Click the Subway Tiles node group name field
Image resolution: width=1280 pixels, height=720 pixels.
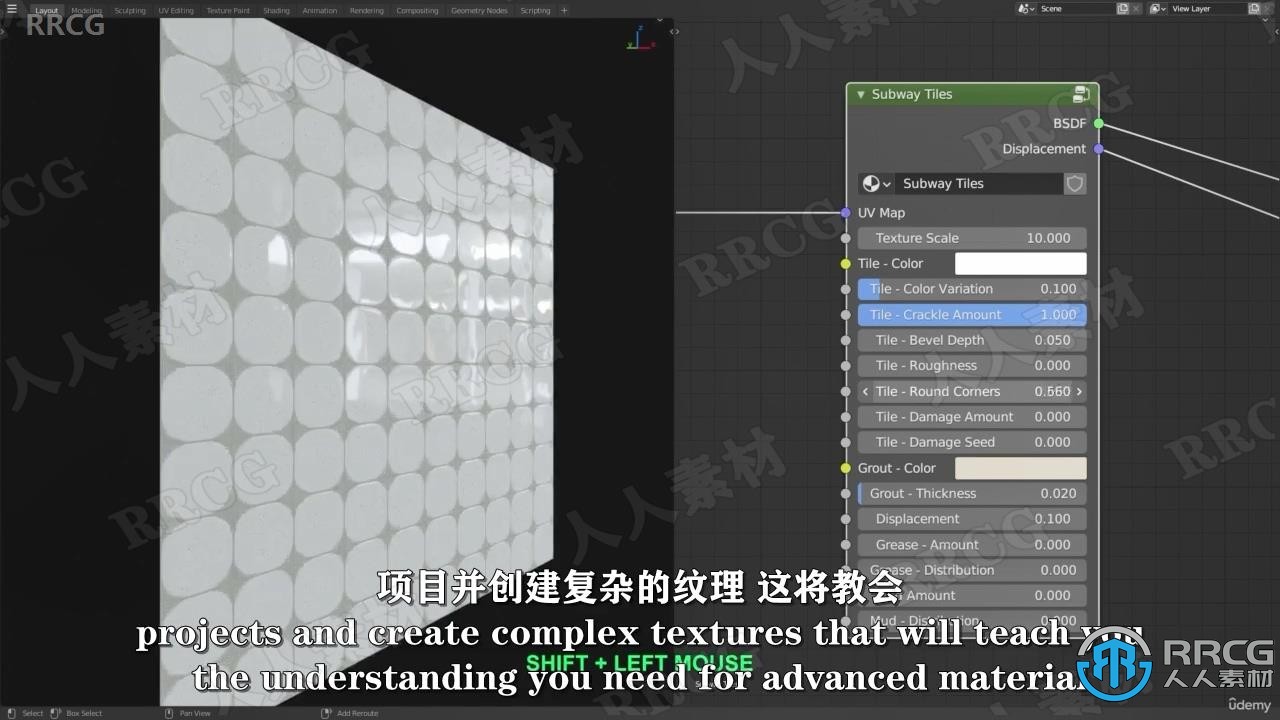point(978,184)
